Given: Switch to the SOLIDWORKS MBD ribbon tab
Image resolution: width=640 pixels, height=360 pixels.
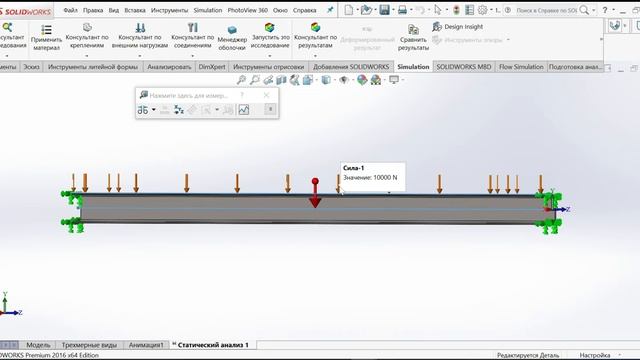Looking at the screenshot, I should pyautogui.click(x=464, y=67).
